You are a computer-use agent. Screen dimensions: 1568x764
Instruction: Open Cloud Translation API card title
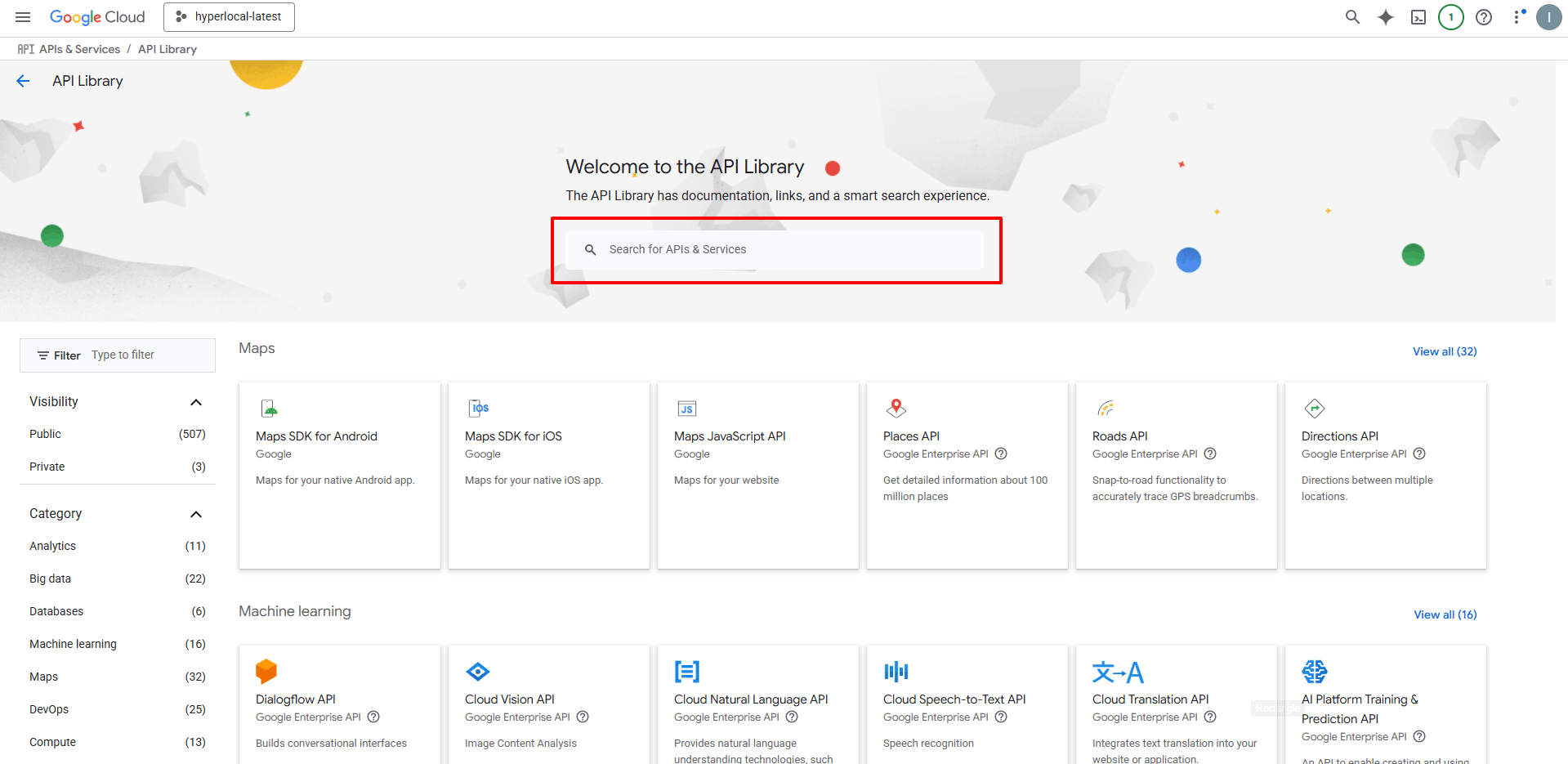1150,699
